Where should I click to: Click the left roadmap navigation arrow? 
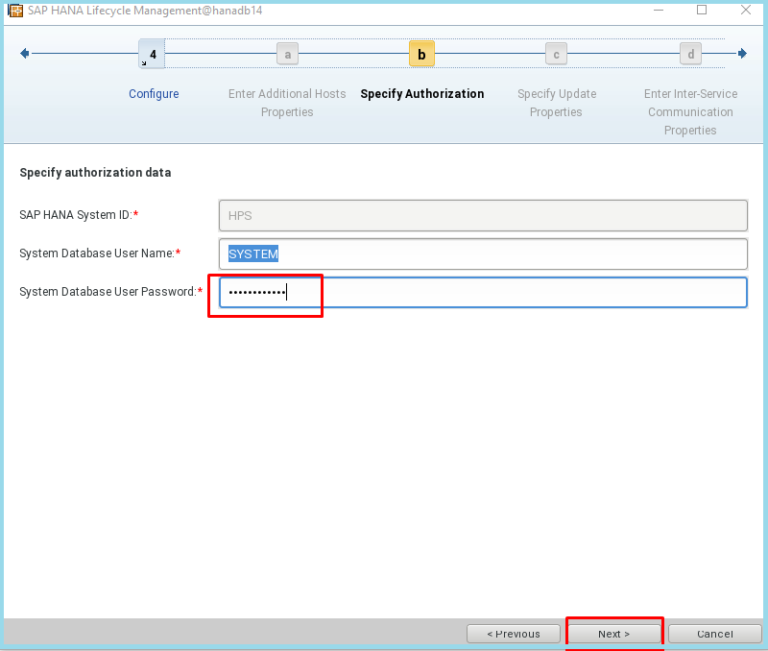pyautogui.click(x=24, y=53)
